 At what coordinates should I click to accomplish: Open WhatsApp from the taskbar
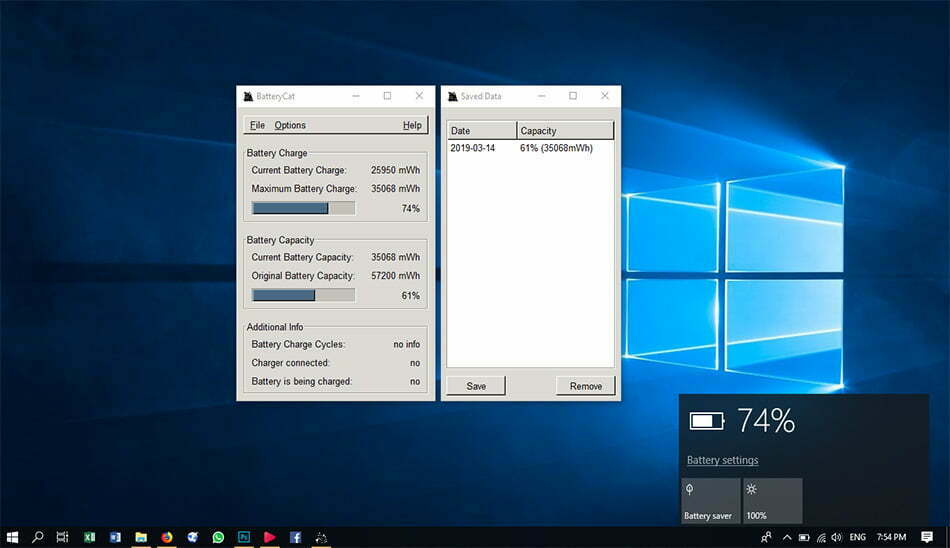[x=218, y=537]
